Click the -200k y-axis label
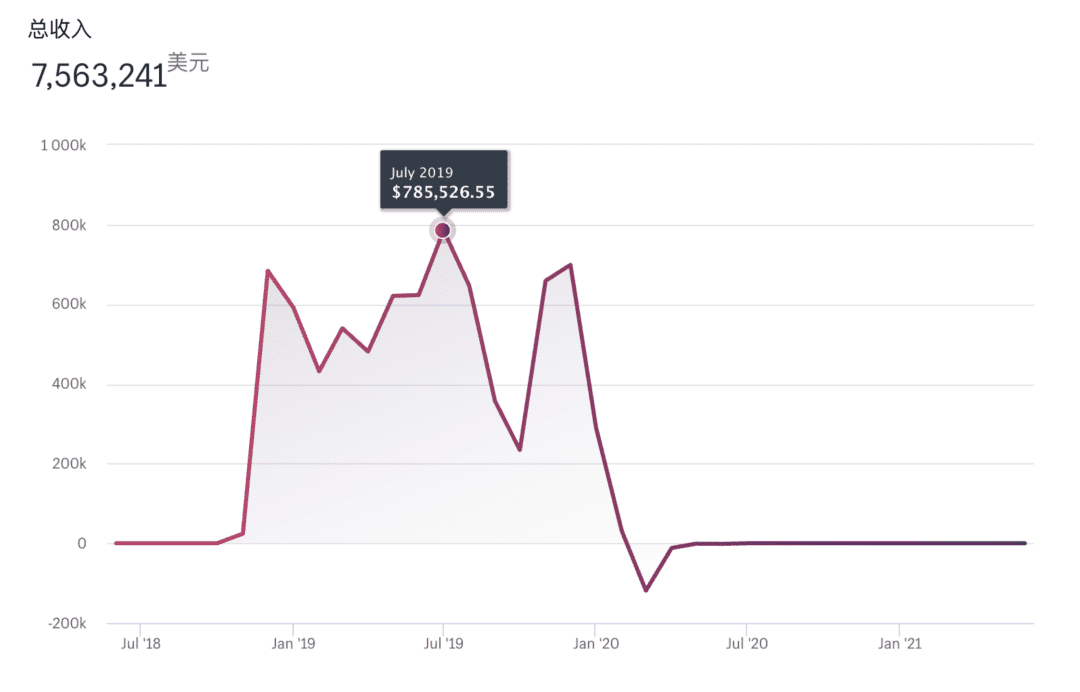The height and width of the screenshot is (692, 1080). pos(67,623)
